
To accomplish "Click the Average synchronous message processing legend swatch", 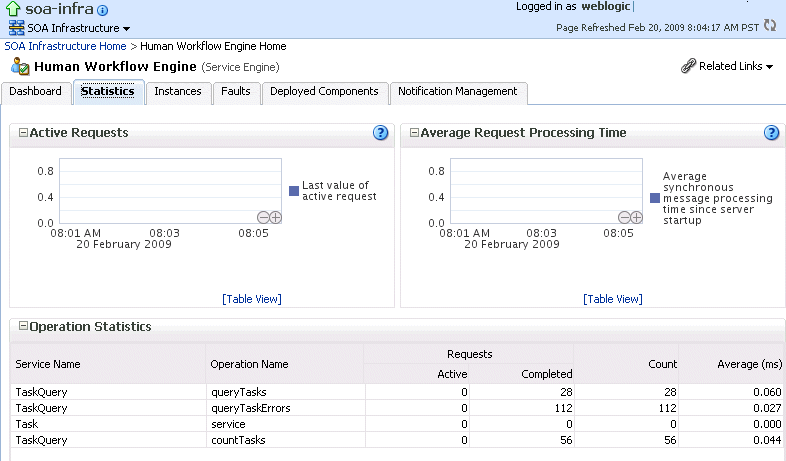I will pos(655,198).
